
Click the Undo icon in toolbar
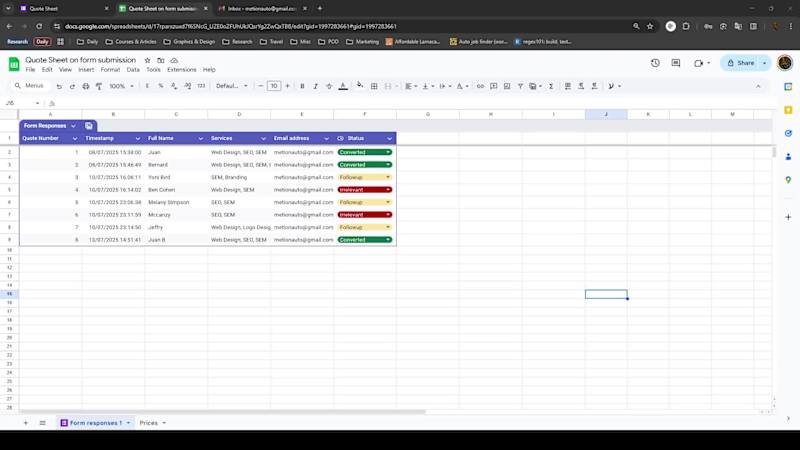point(59,86)
